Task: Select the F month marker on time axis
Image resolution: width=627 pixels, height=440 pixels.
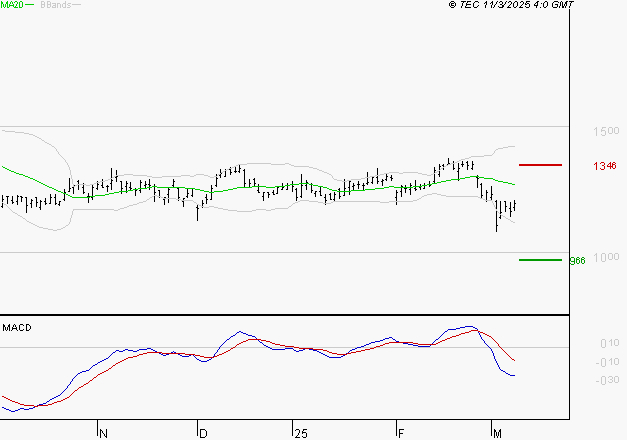Action: [401, 433]
